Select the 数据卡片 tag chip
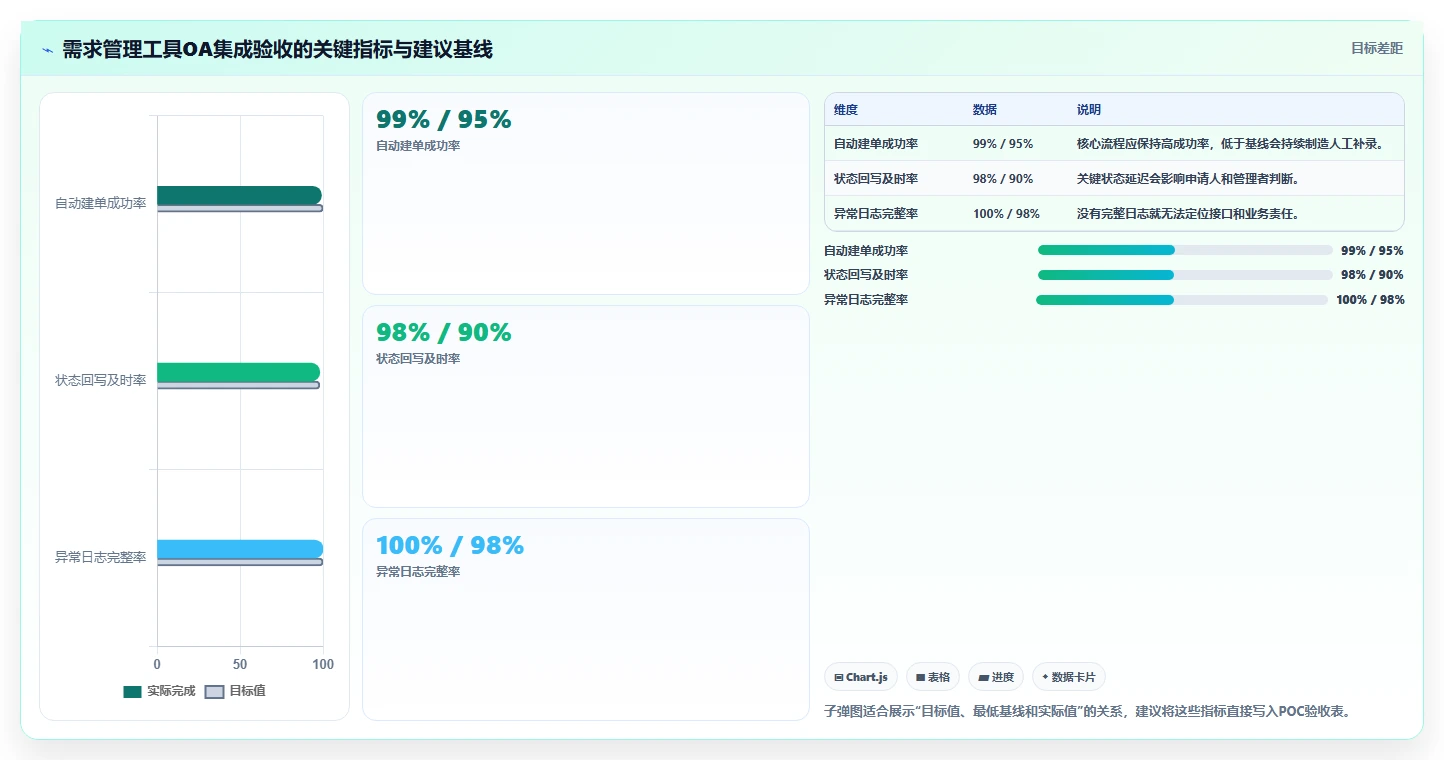1444x760 pixels. tap(1069, 677)
